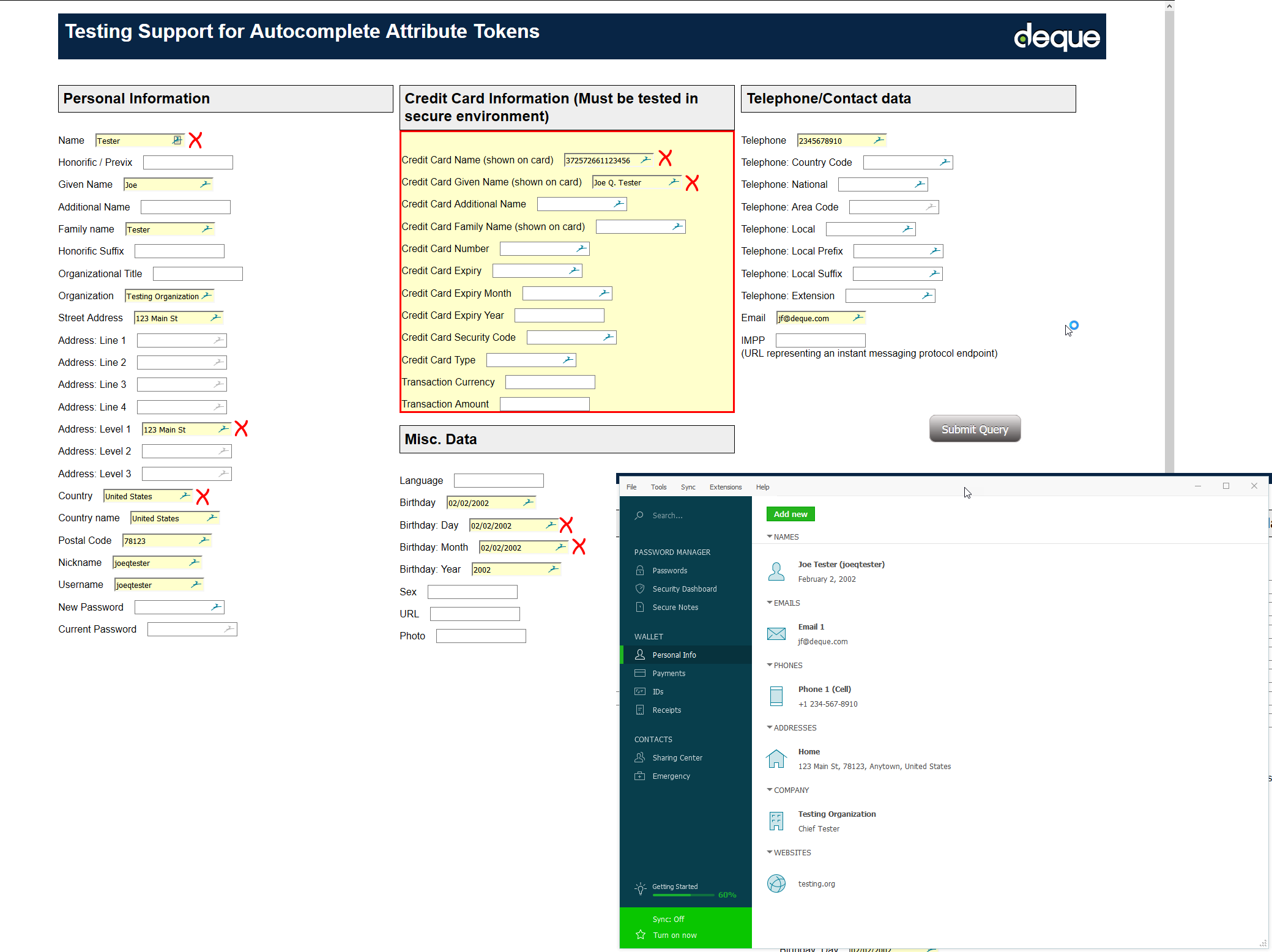Click Passwords lock icon in sidebar
The image size is (1272, 952).
point(640,570)
